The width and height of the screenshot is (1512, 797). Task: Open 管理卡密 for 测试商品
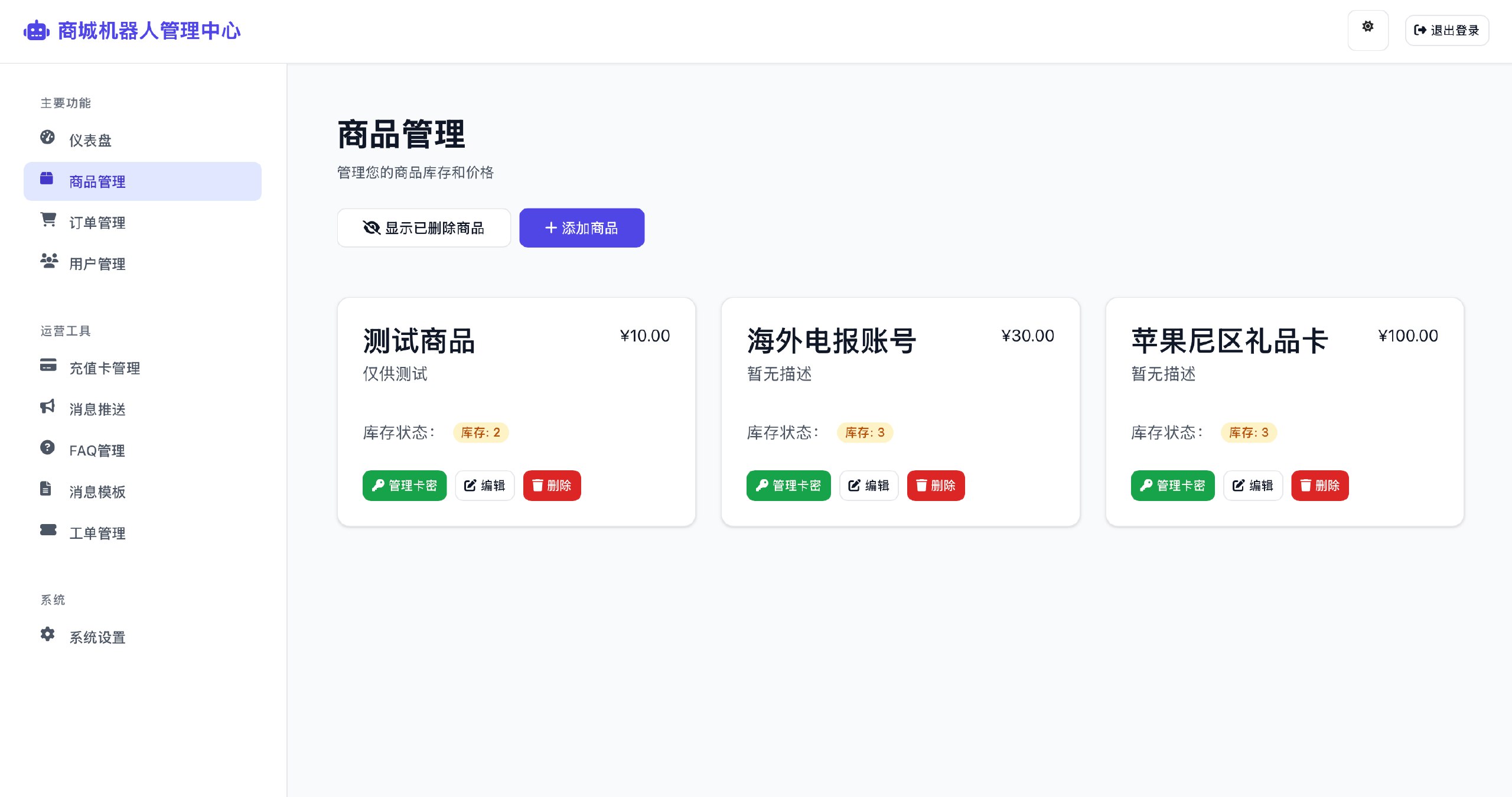pyautogui.click(x=404, y=485)
